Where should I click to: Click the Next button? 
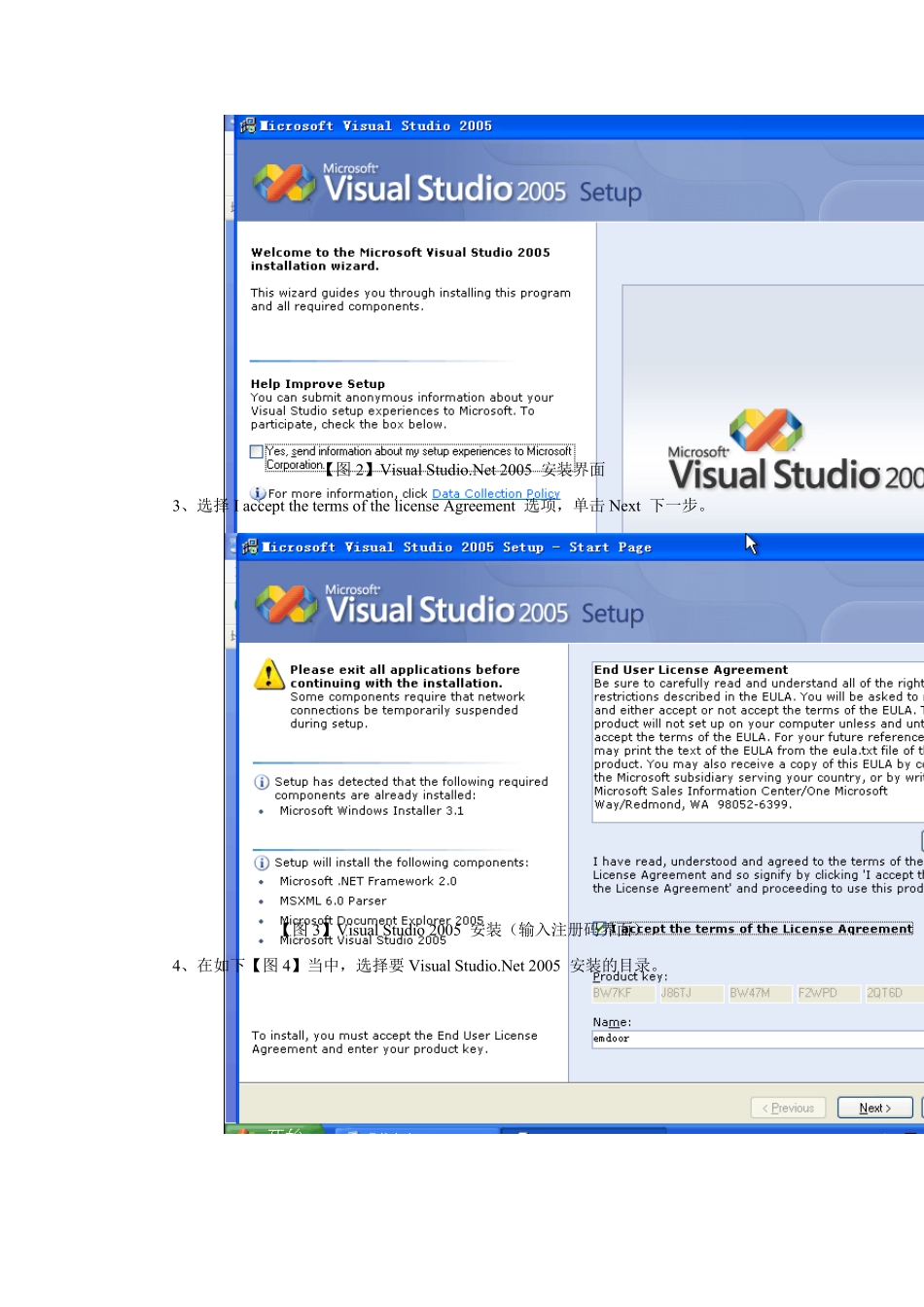875,1108
